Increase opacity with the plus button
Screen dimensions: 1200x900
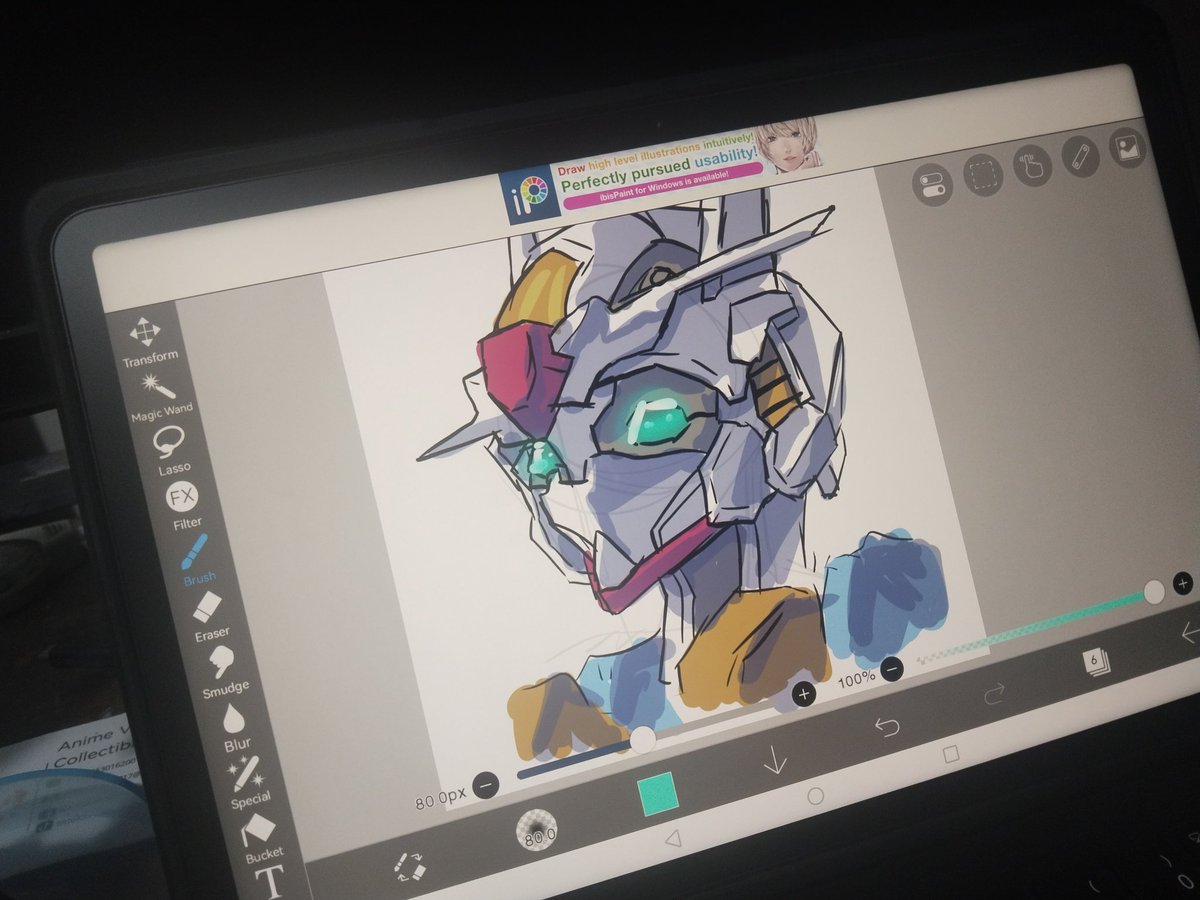[x=1183, y=583]
